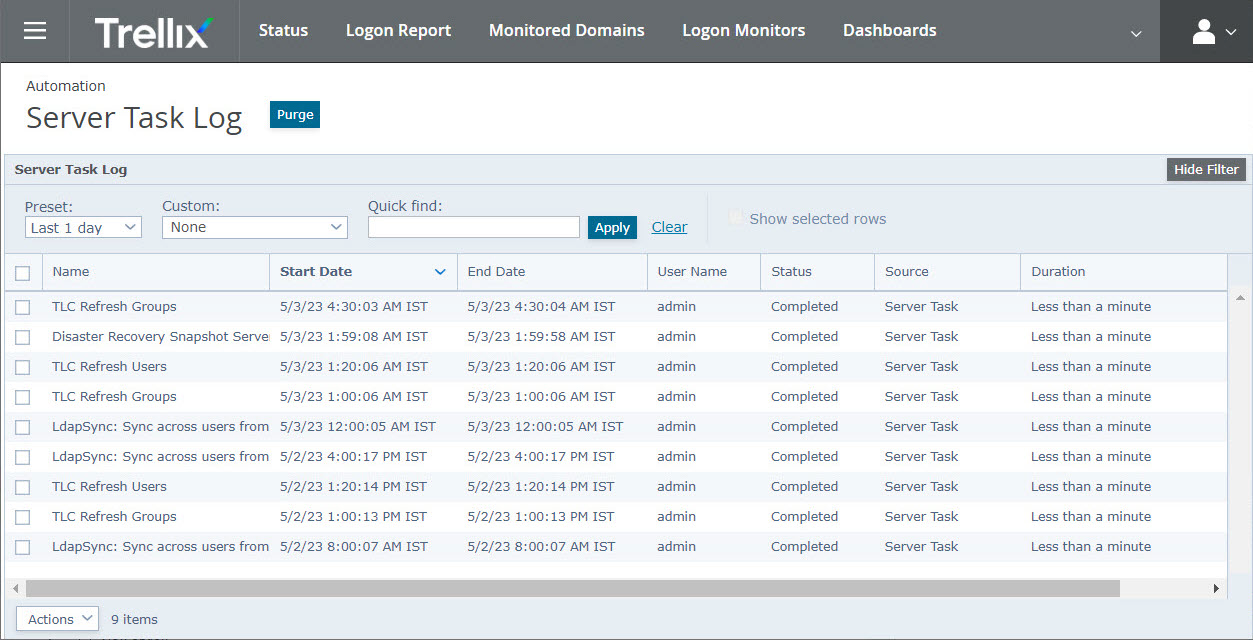Check the select-all header checkbox

(22, 272)
